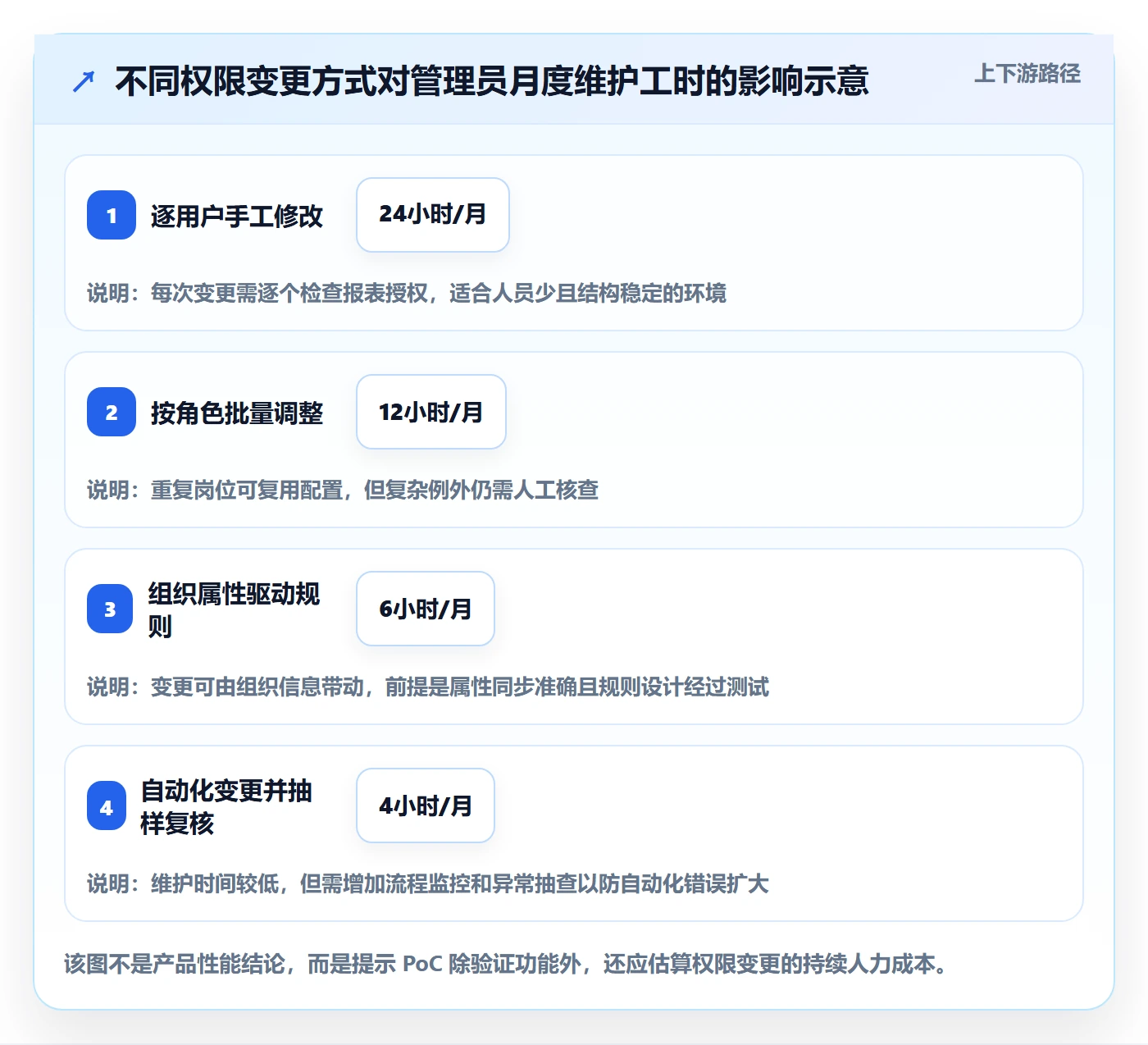Click the 上下游路径 label in the header
This screenshot has width=1148, height=1045.
pos(1027,74)
